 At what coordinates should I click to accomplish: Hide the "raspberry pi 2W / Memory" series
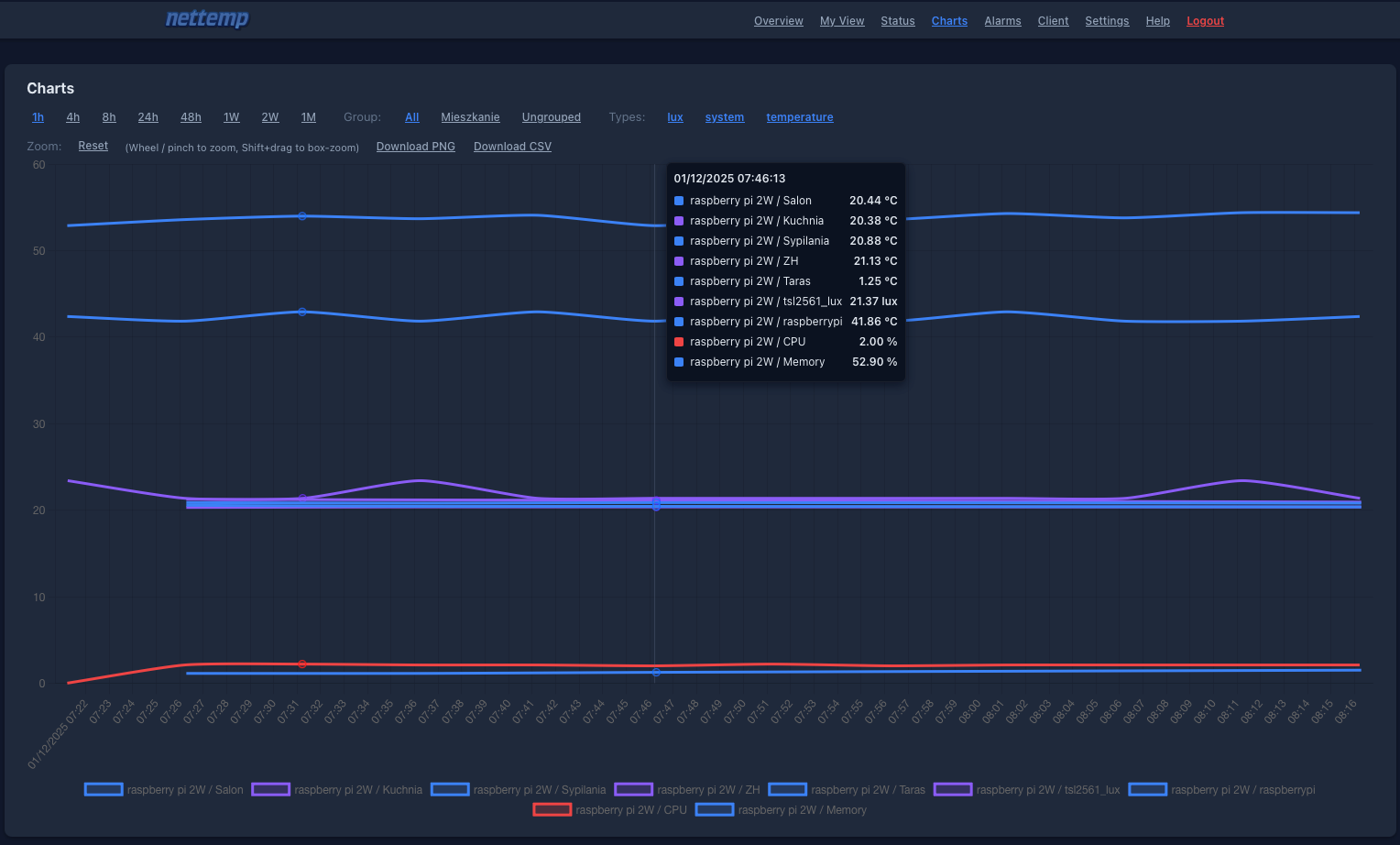(x=802, y=809)
